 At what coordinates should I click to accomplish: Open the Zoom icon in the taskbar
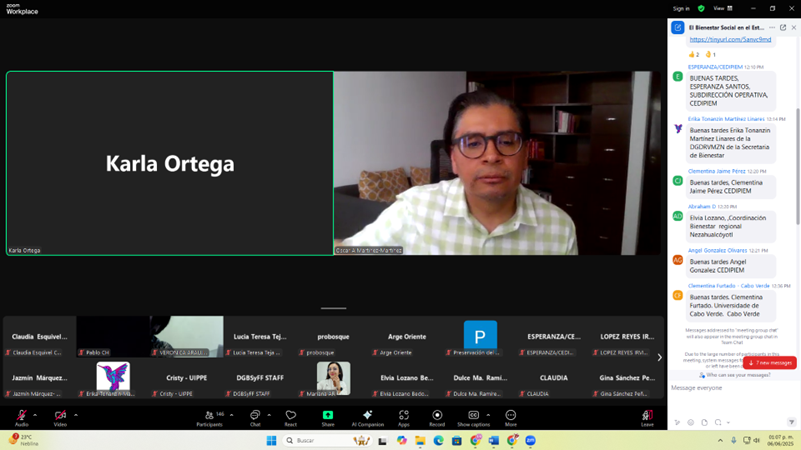click(530, 440)
